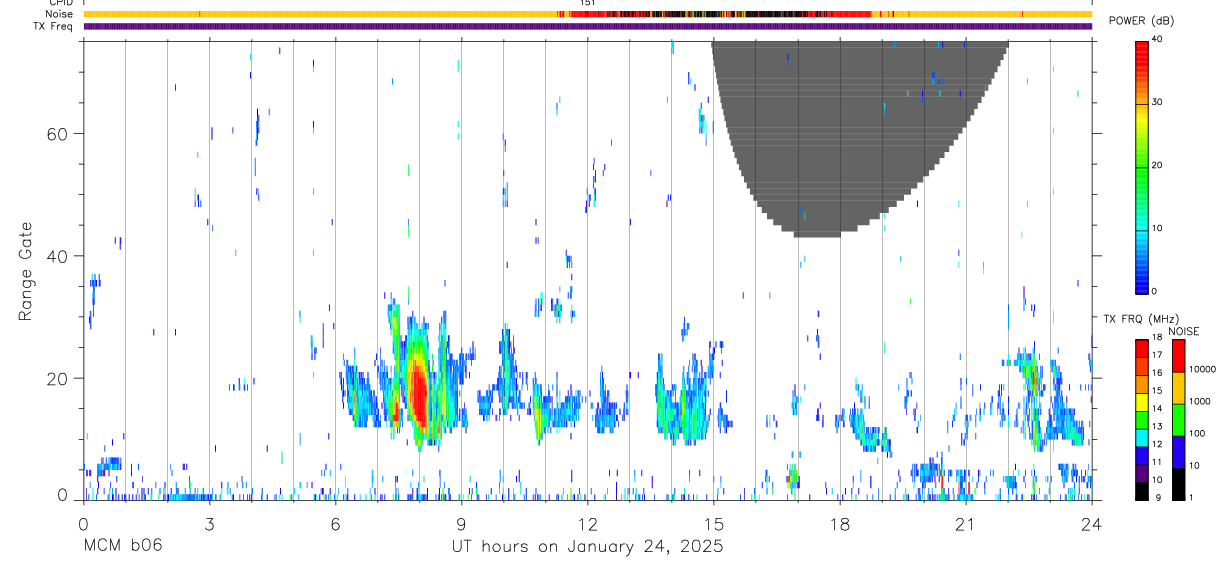Click the 'Range Gate' y-axis label
Screen dimensions: 1228x567
pyautogui.click(x=28, y=272)
